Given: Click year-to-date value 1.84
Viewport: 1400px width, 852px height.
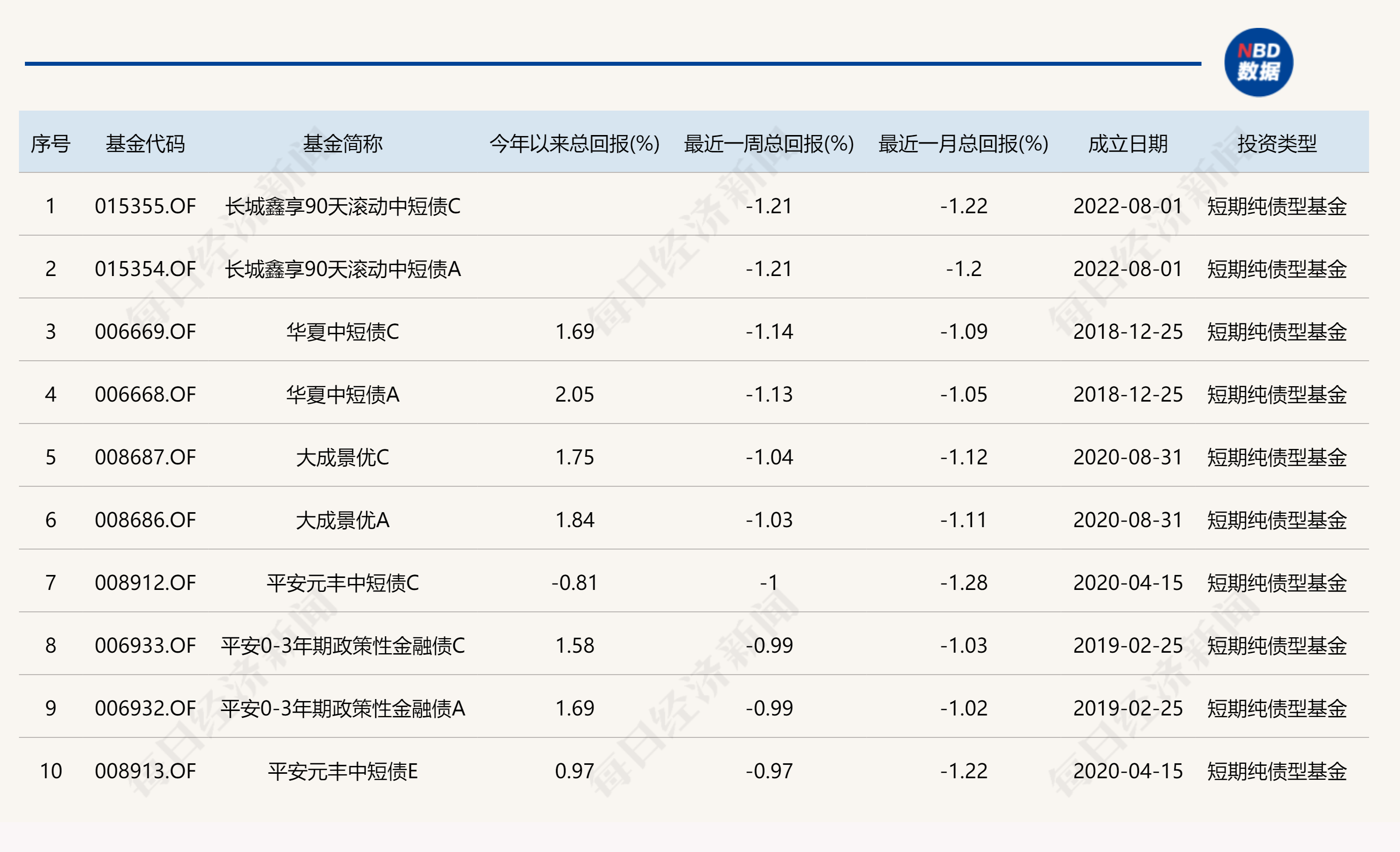Looking at the screenshot, I should coord(574,520).
